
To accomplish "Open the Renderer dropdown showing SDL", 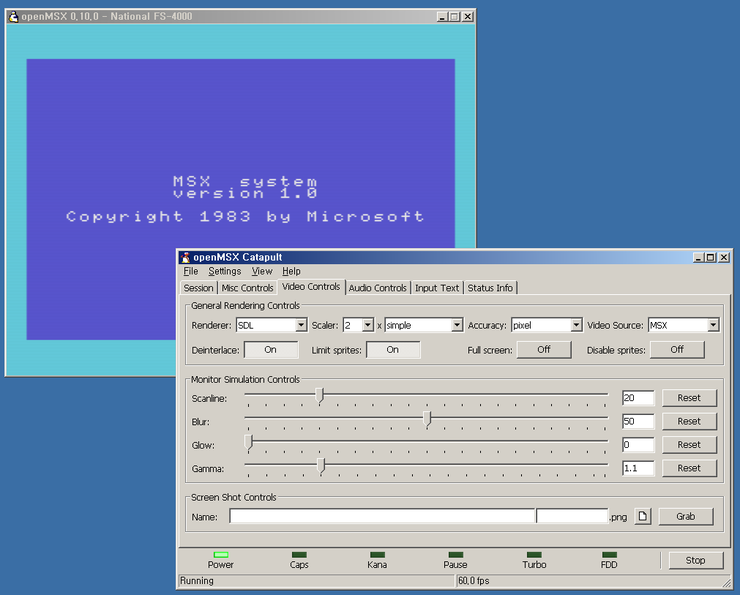I will click(x=272, y=325).
